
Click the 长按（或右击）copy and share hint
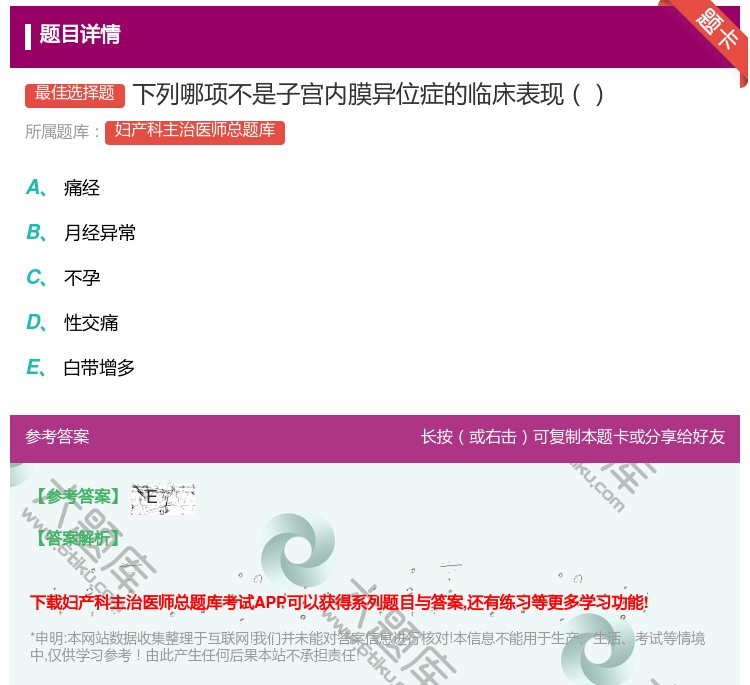(x=572, y=437)
